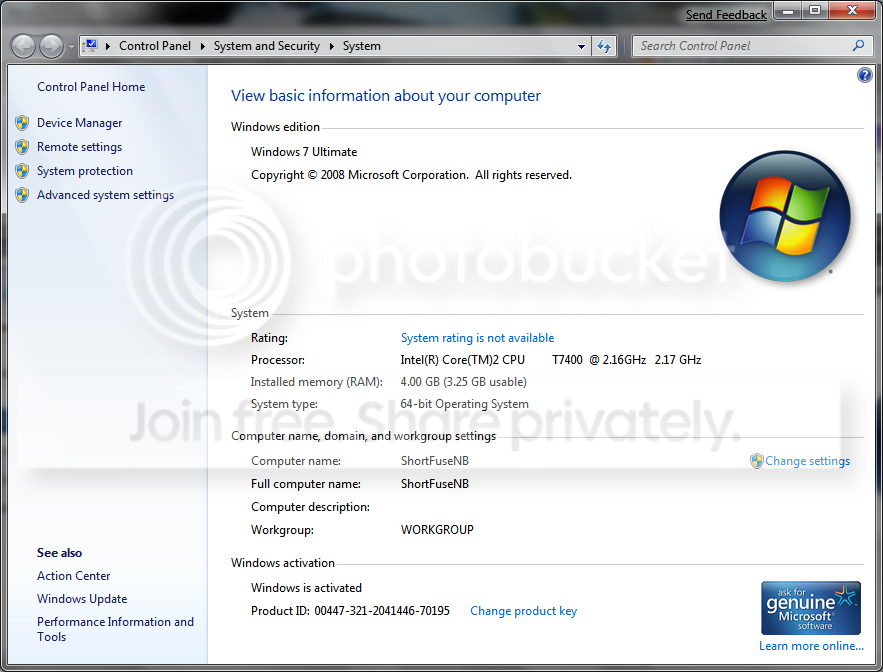Viewport: 883px width, 672px height.
Task: Open Help with the question mark icon
Action: tap(864, 74)
